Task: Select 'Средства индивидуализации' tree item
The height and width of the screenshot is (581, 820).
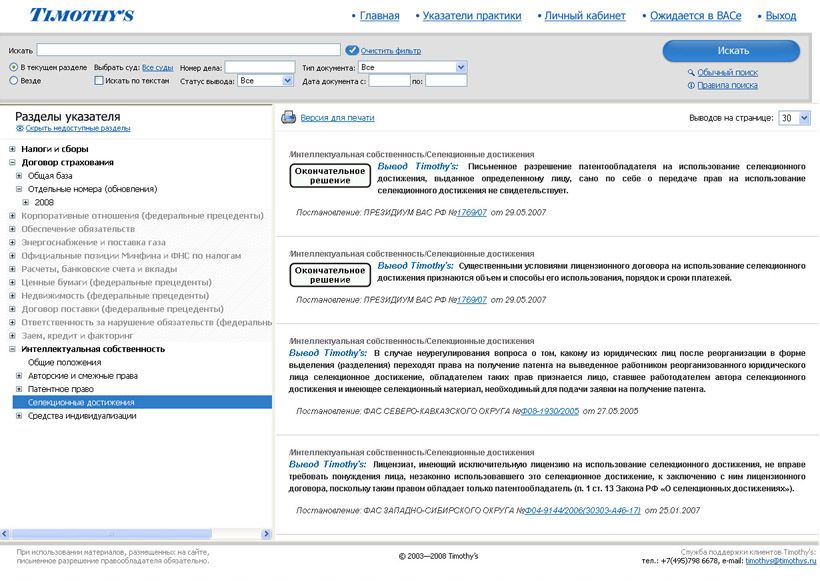Action: 82,416
